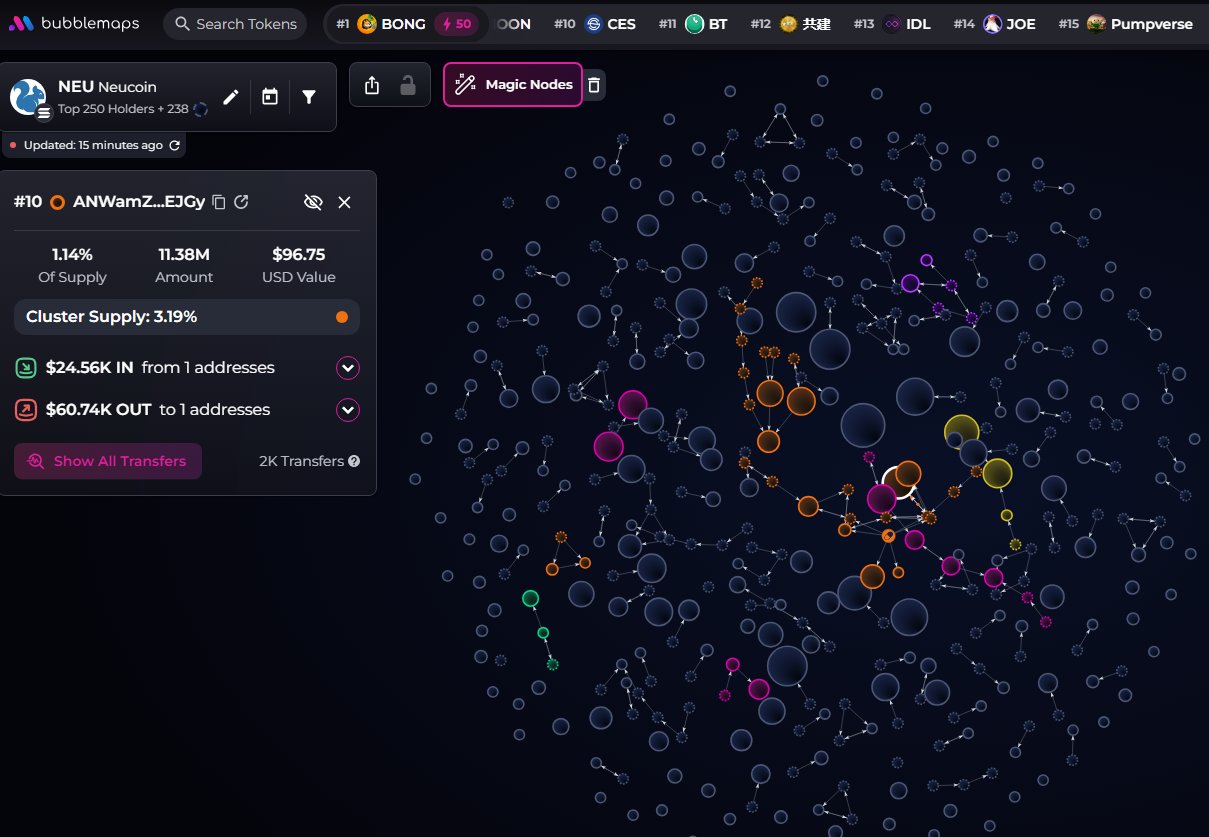The height and width of the screenshot is (837, 1209).
Task: Copy the ANWamZ...EJGy wallet address
Action: [219, 202]
